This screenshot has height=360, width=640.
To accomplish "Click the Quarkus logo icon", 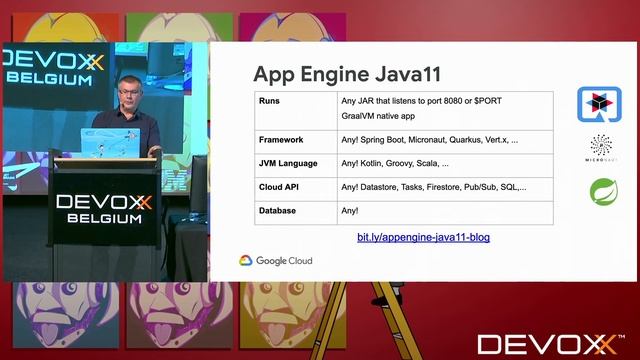I will click(599, 104).
